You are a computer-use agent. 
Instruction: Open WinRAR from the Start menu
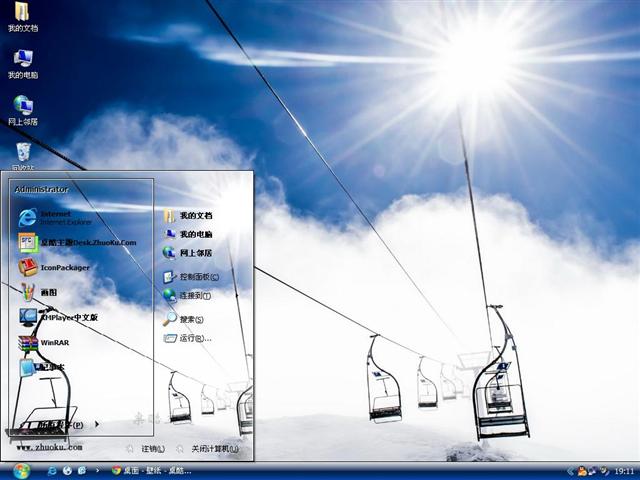tap(44, 342)
